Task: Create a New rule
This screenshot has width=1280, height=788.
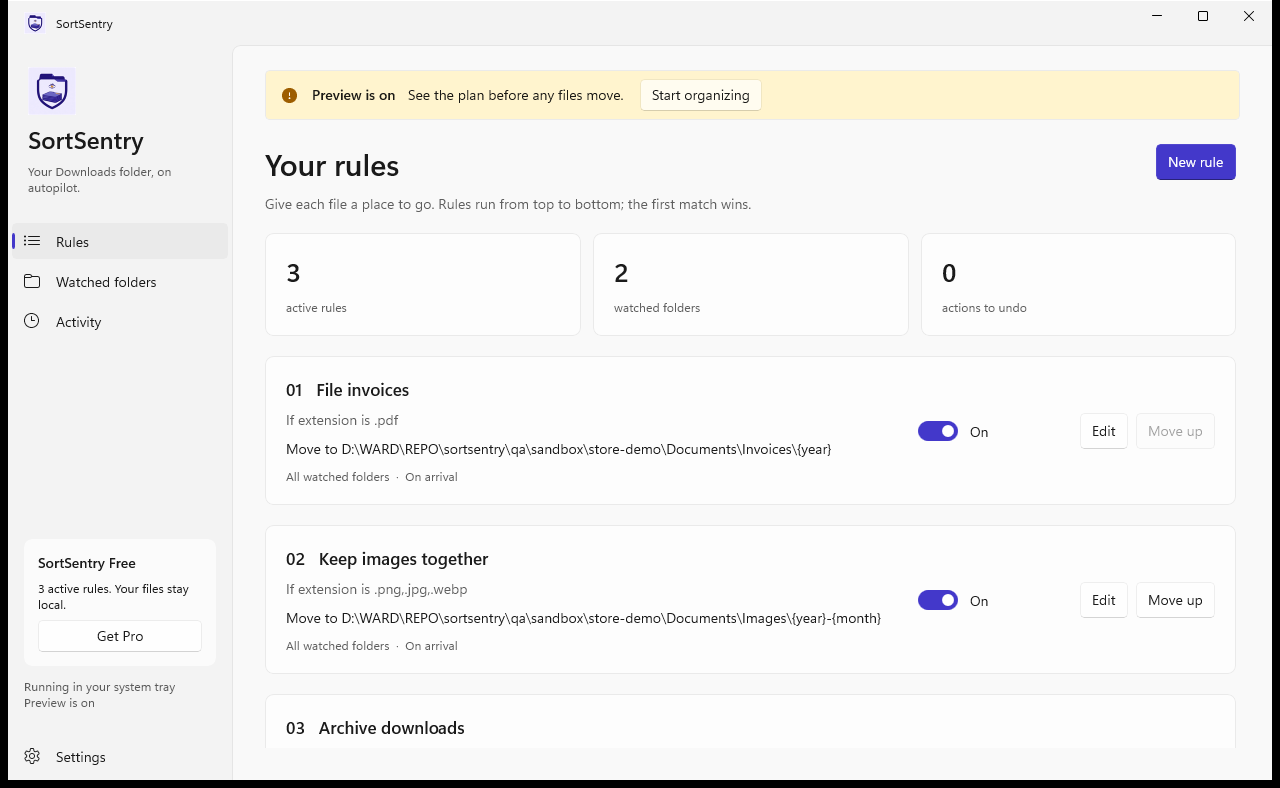Action: (x=1196, y=162)
